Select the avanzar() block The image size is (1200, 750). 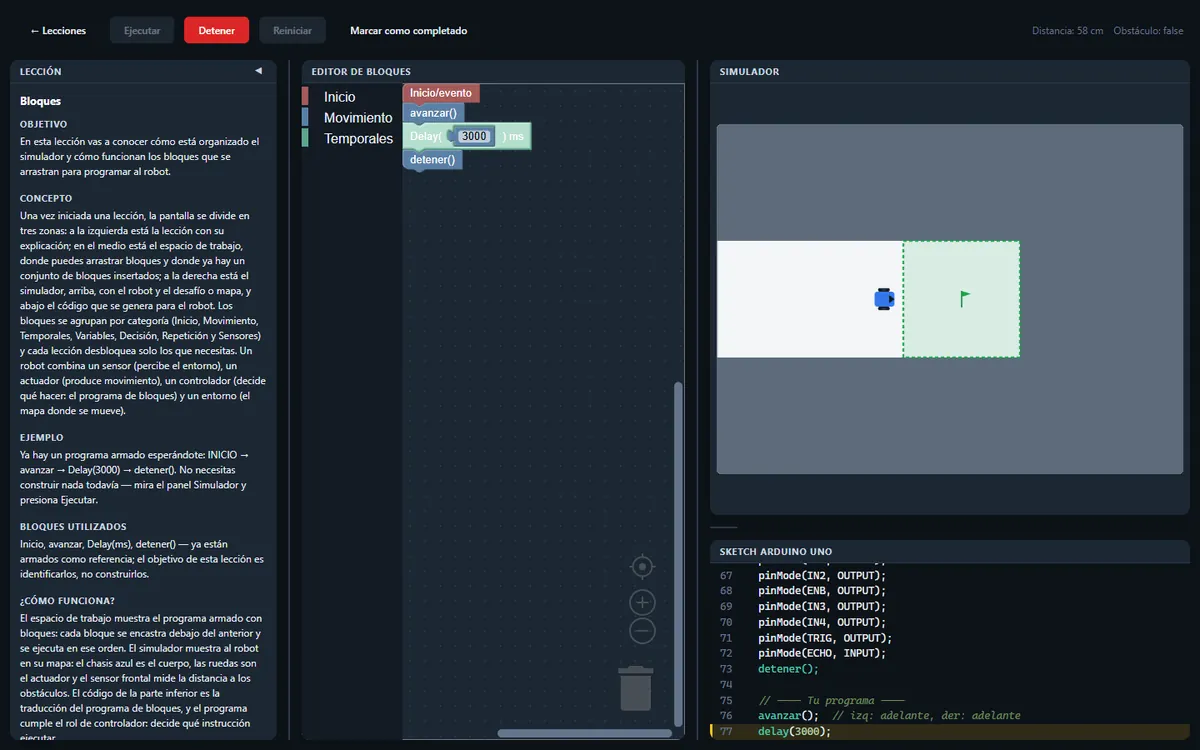tap(433, 113)
